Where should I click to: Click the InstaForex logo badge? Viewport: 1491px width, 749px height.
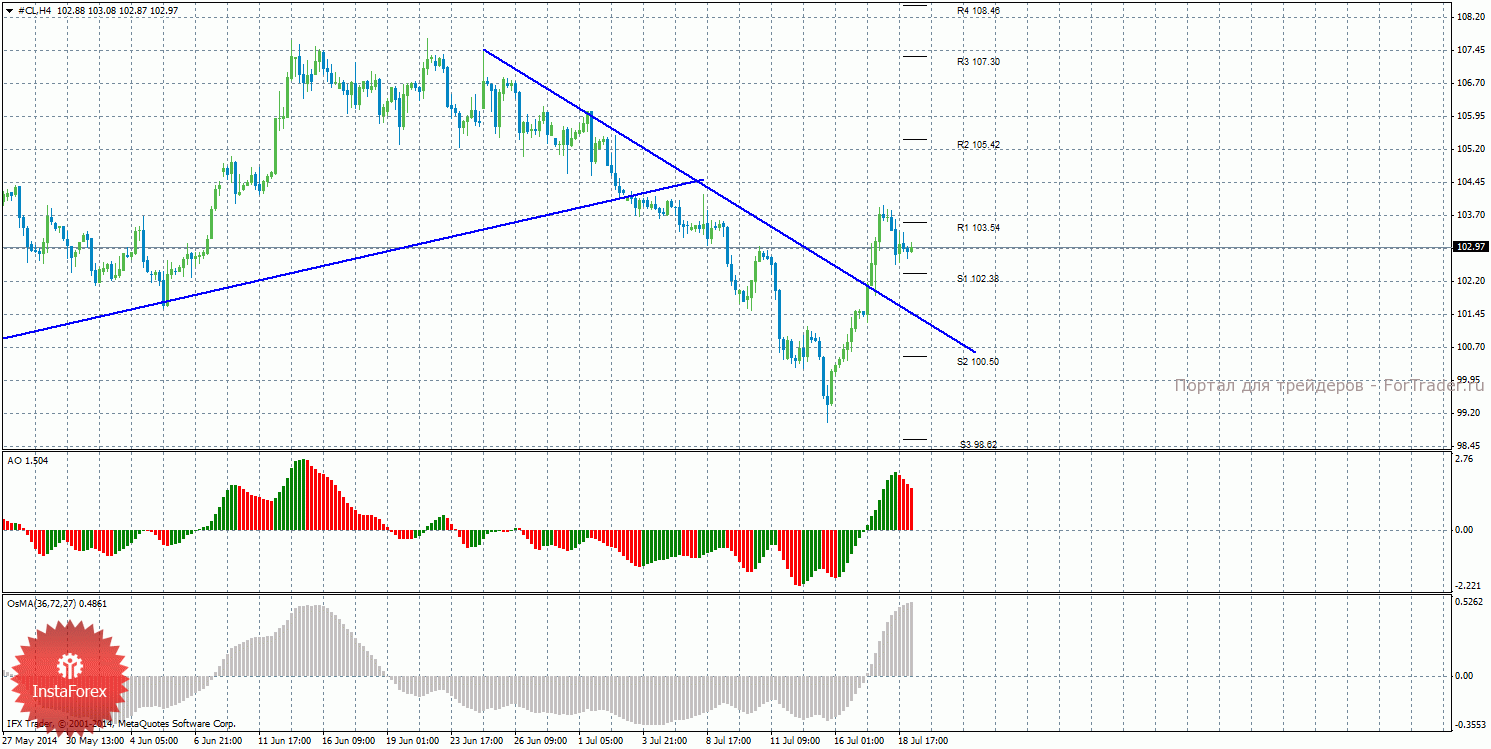click(x=70, y=677)
